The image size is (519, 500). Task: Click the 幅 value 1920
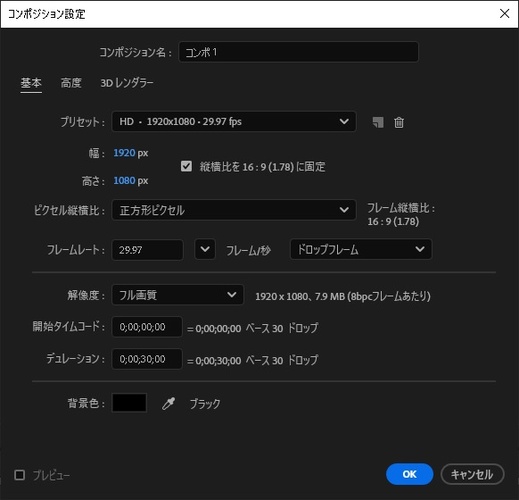tap(124, 153)
